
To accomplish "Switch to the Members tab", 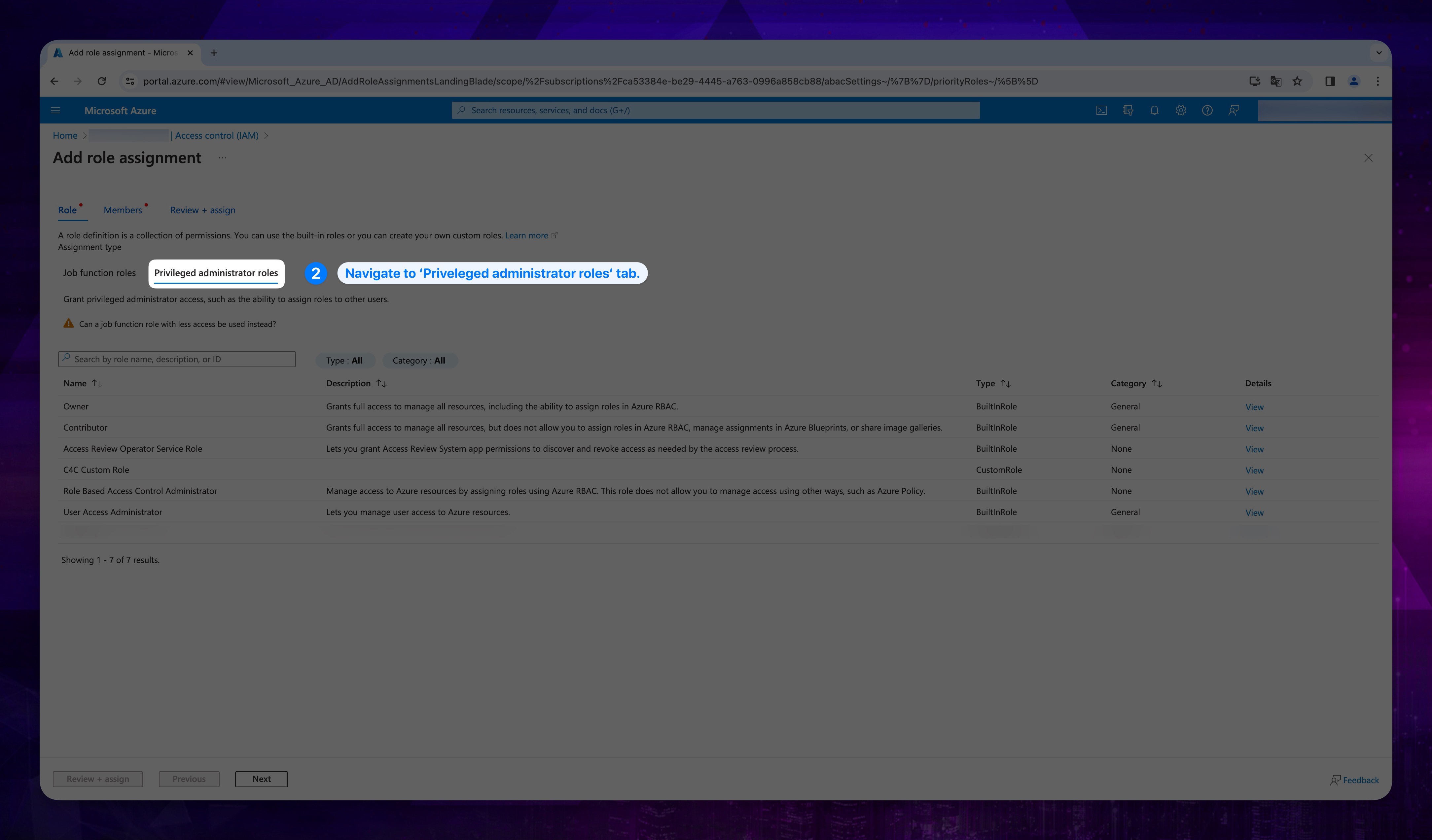I will (x=123, y=210).
